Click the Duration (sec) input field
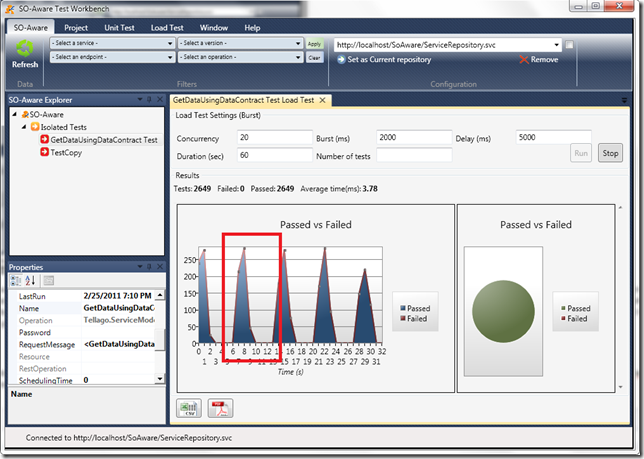This screenshot has height=459, width=644. coord(275,155)
